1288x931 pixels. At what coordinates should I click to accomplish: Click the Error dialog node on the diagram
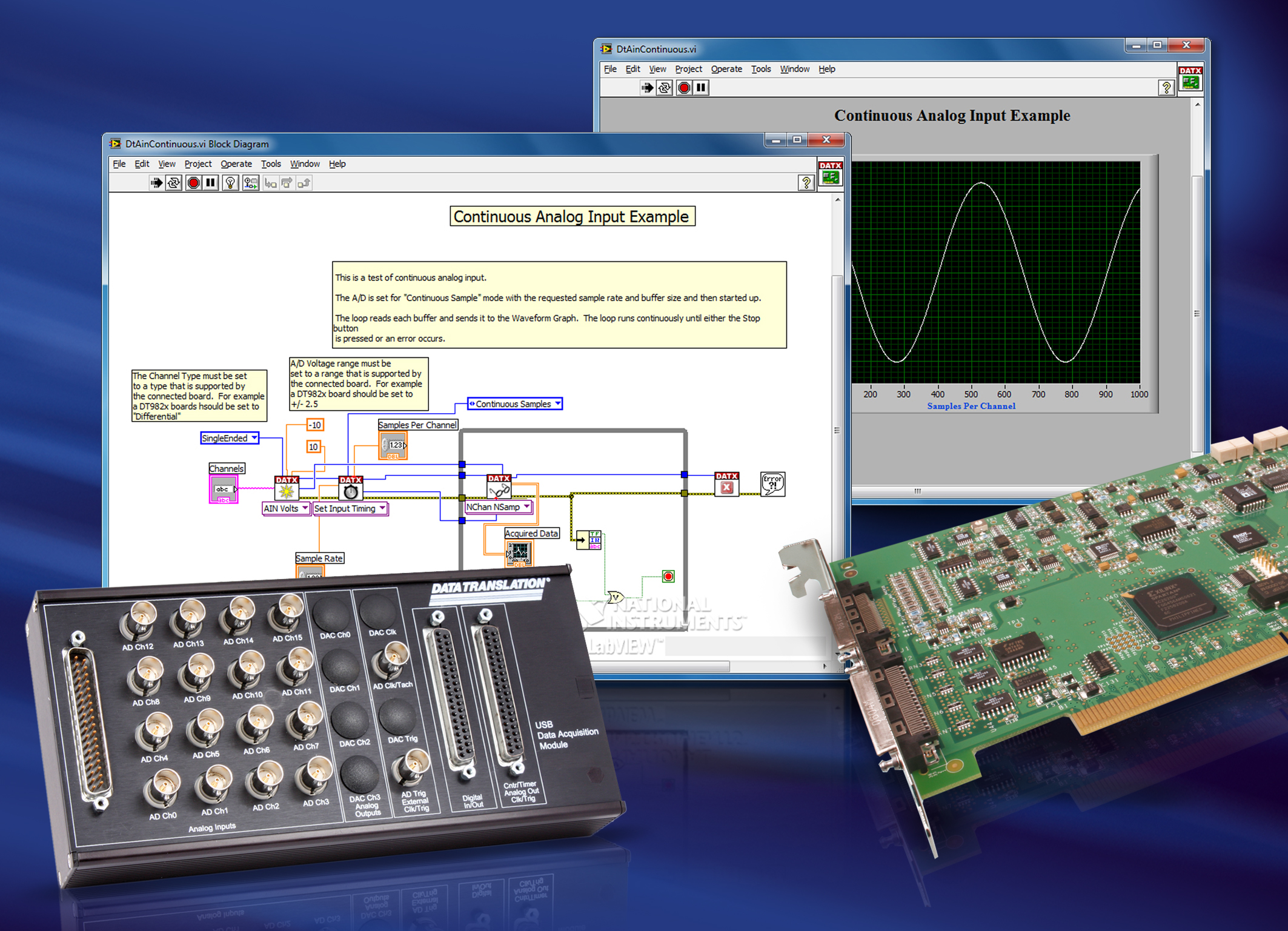[774, 485]
